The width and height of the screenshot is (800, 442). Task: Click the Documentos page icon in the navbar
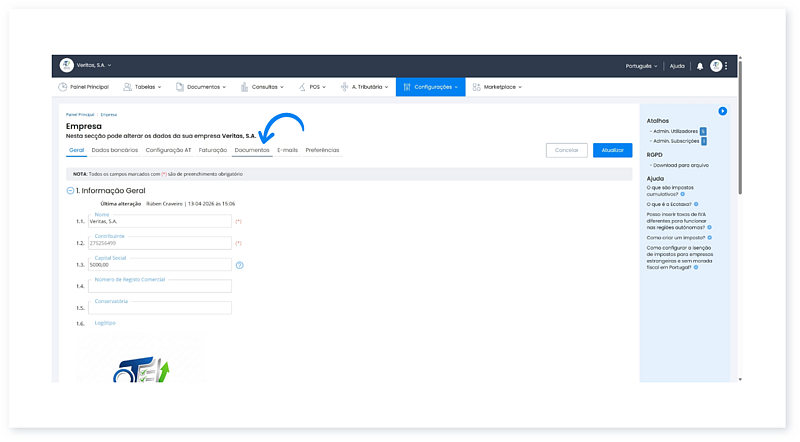180,87
